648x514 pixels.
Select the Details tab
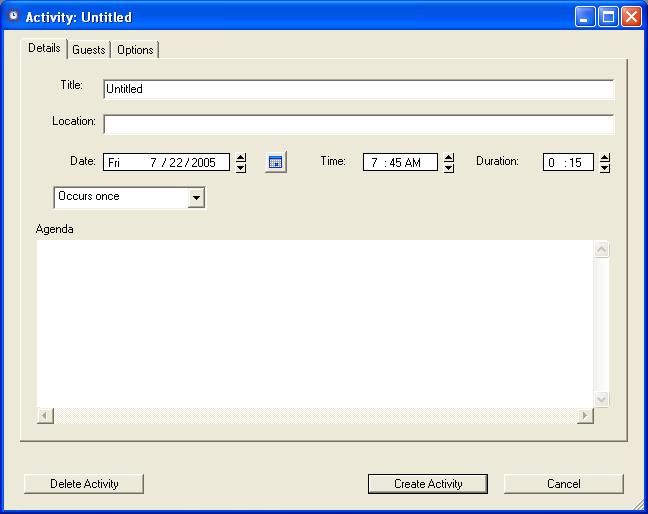click(44, 48)
